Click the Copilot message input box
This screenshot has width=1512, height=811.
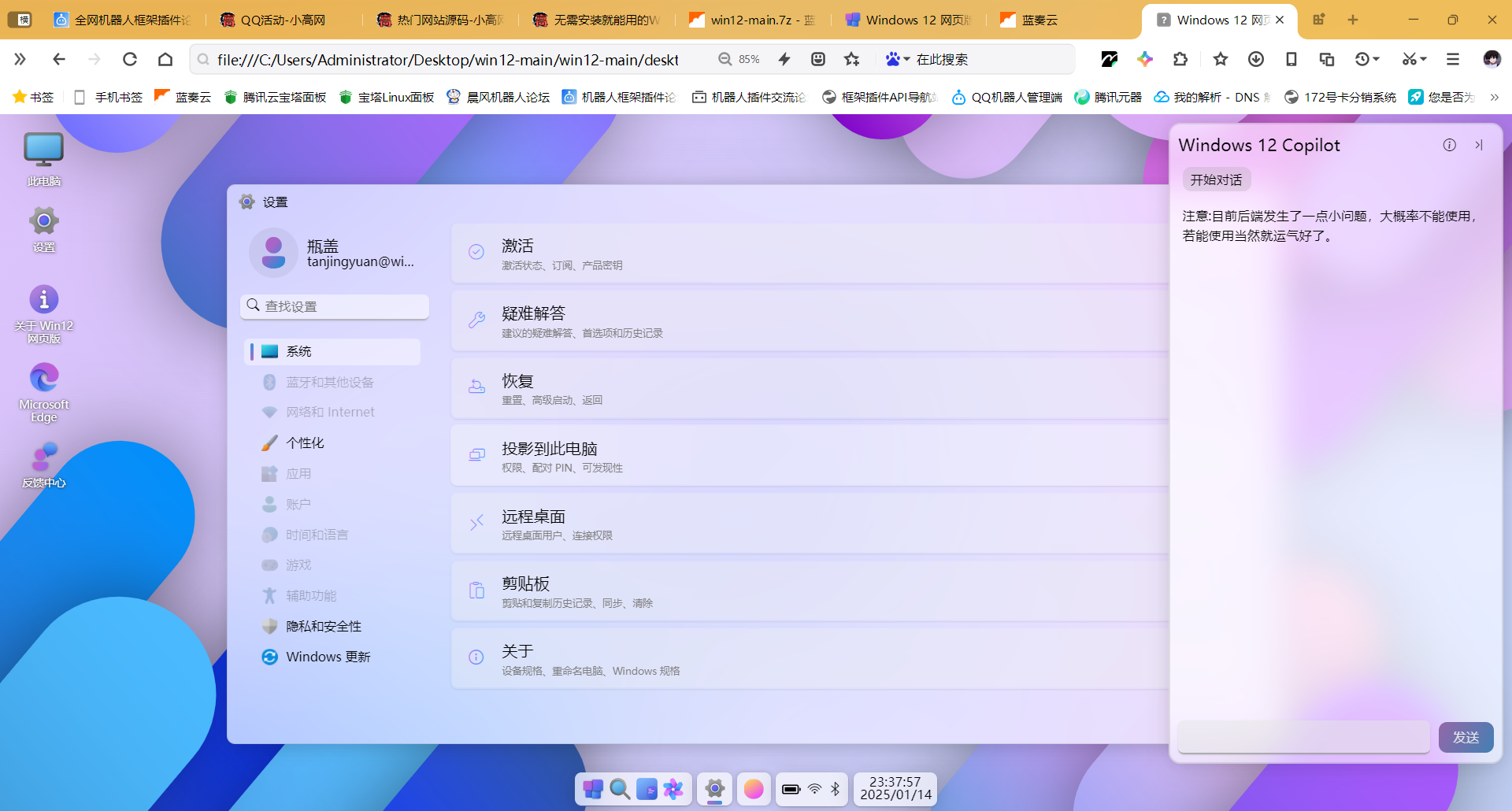pos(1304,737)
